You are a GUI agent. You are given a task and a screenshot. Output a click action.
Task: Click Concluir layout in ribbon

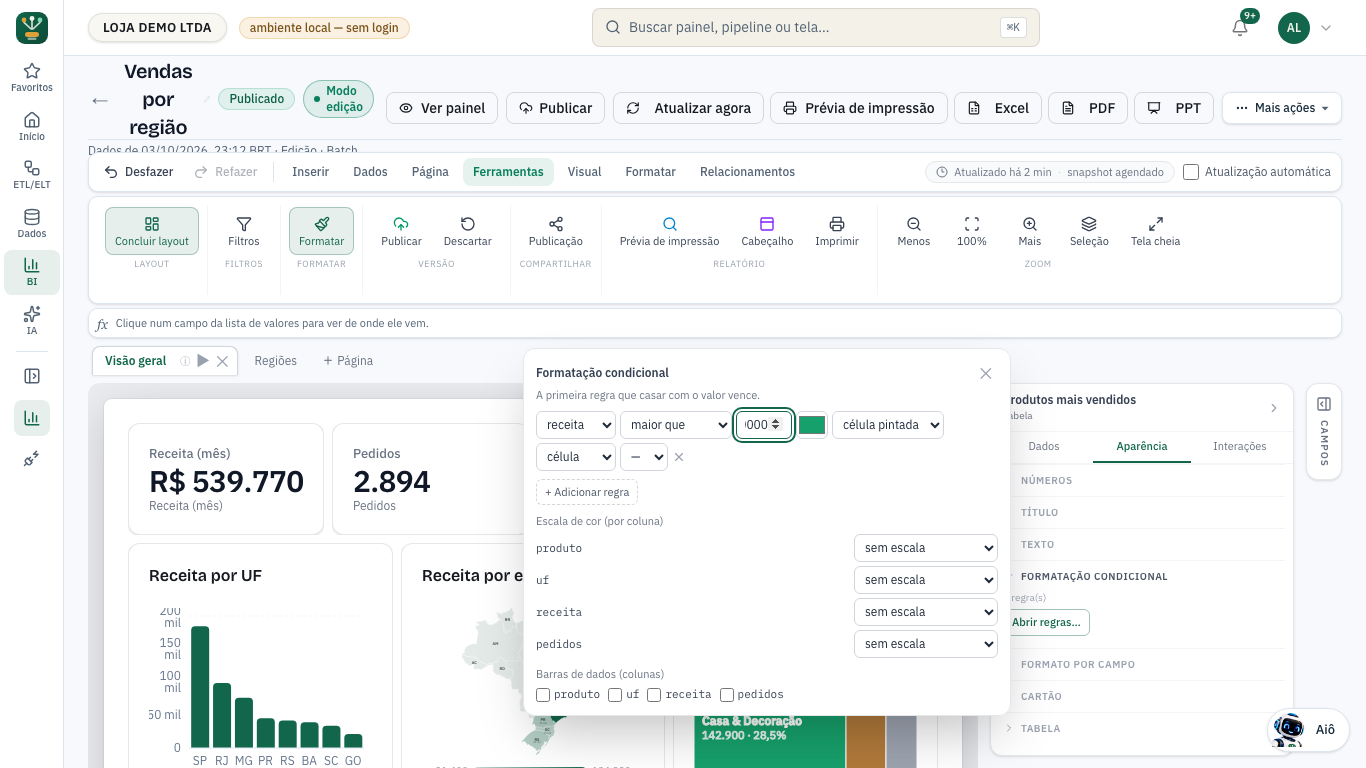tap(152, 231)
